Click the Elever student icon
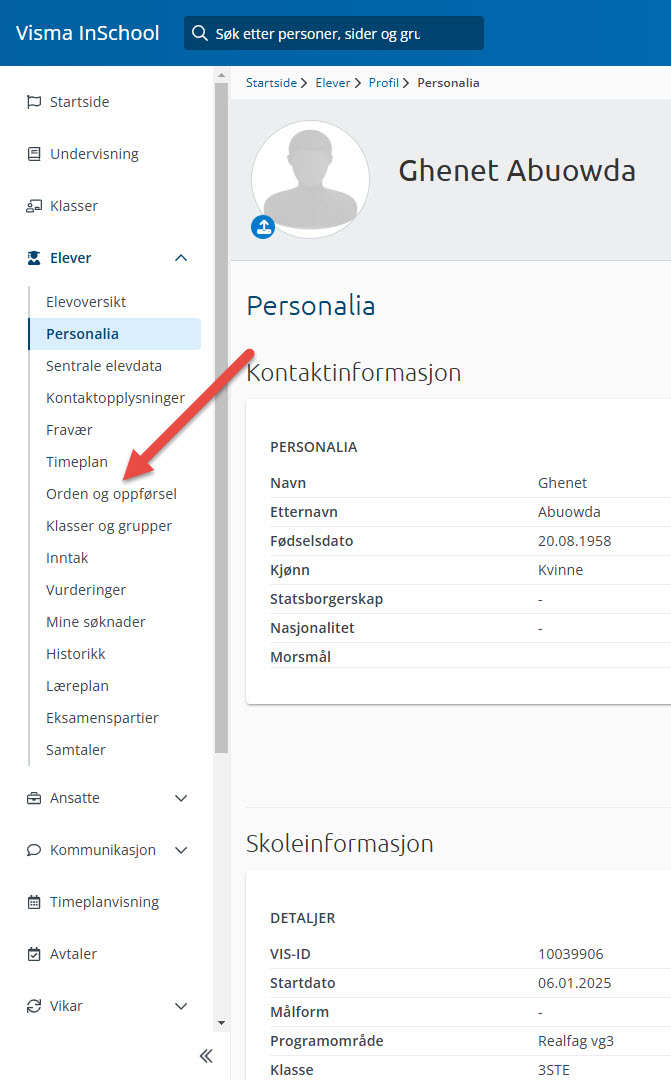The image size is (671, 1080). pyautogui.click(x=34, y=258)
